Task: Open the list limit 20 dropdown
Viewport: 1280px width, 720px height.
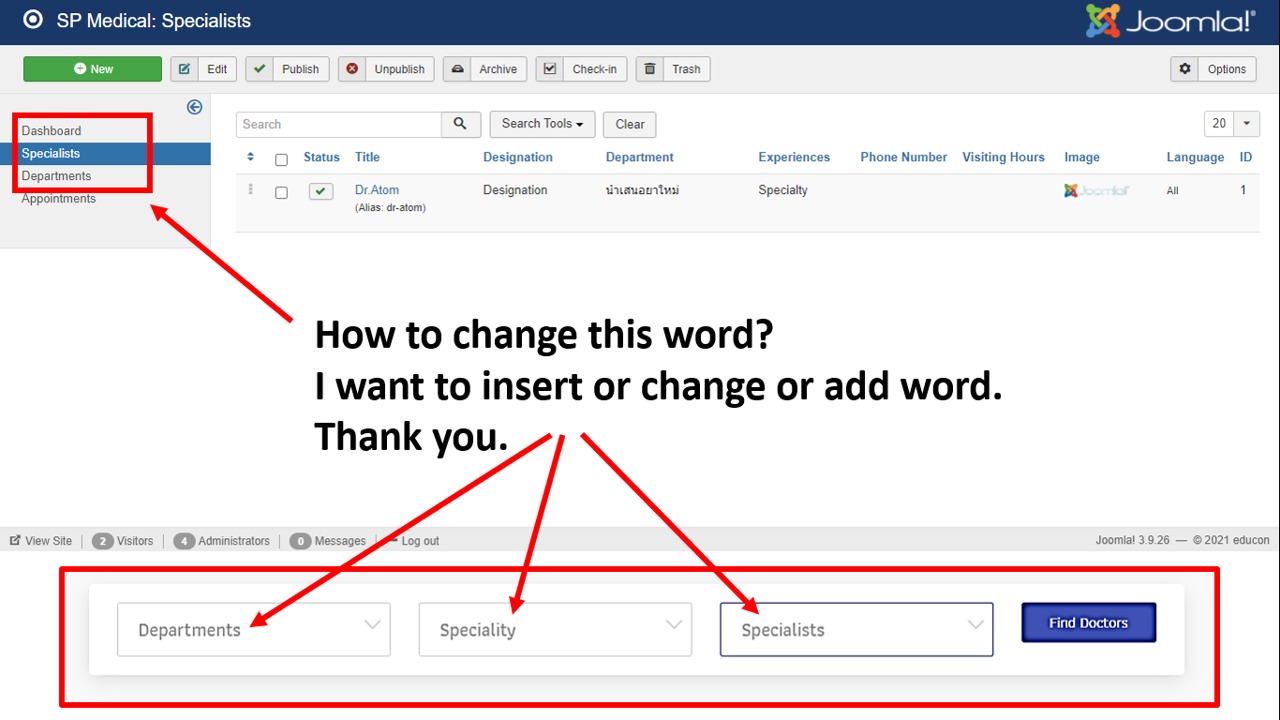Action: point(1231,124)
